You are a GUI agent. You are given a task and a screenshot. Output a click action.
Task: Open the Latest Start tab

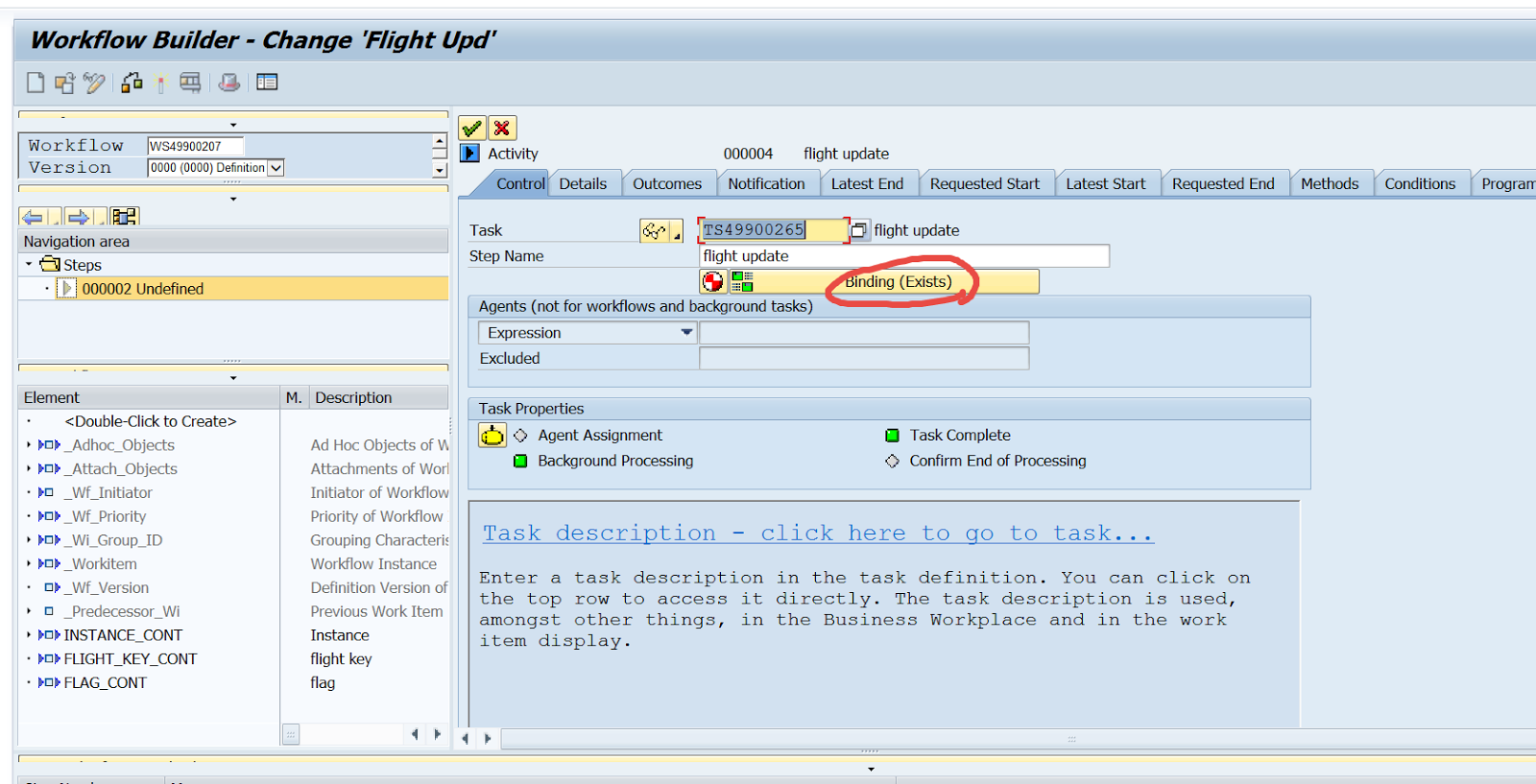[x=1105, y=184]
